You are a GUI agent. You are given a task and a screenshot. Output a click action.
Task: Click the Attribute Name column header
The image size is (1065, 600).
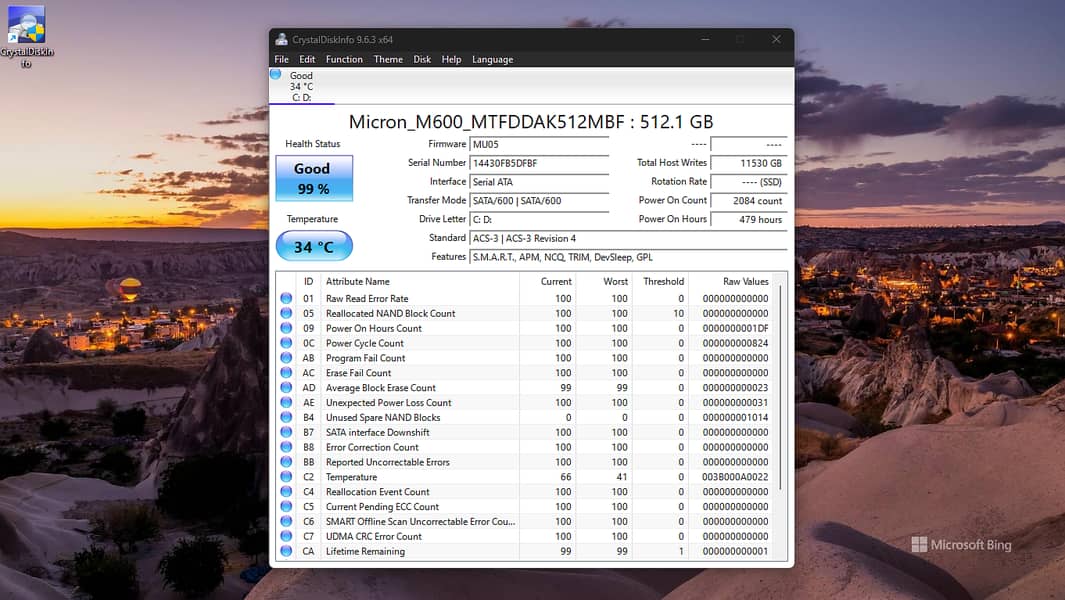click(x=420, y=281)
